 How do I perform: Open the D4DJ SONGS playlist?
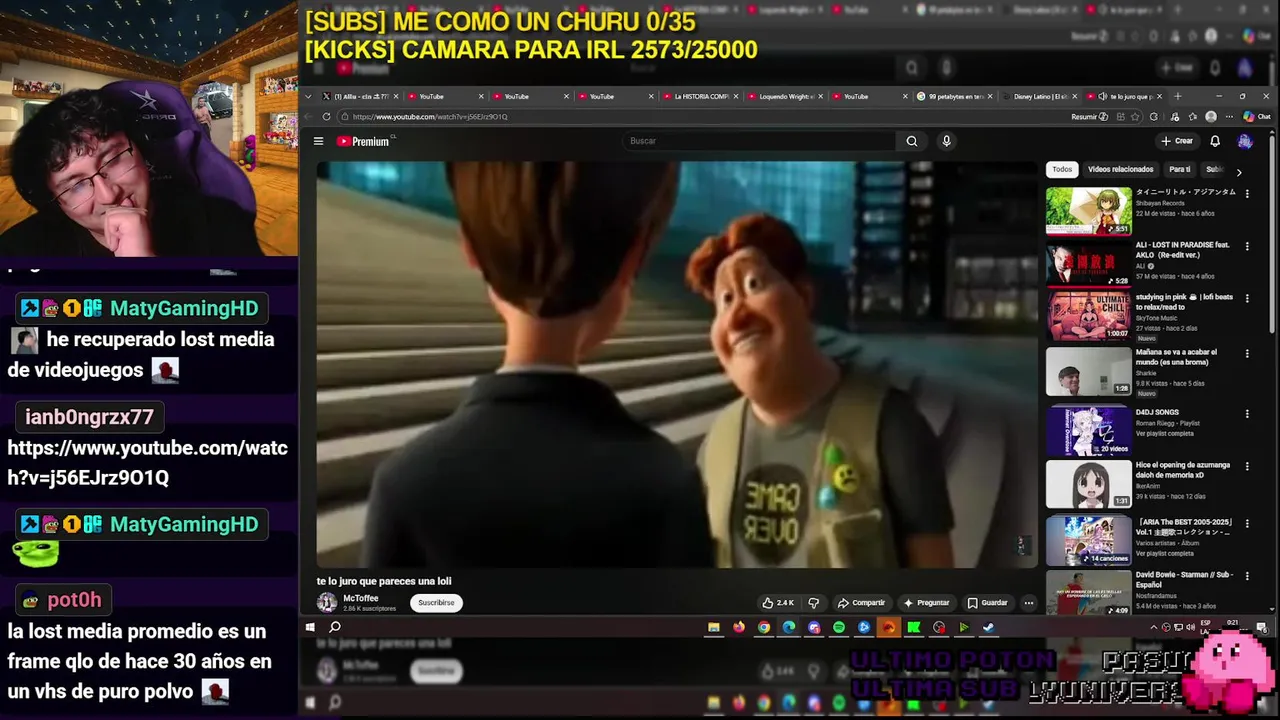(1089, 431)
